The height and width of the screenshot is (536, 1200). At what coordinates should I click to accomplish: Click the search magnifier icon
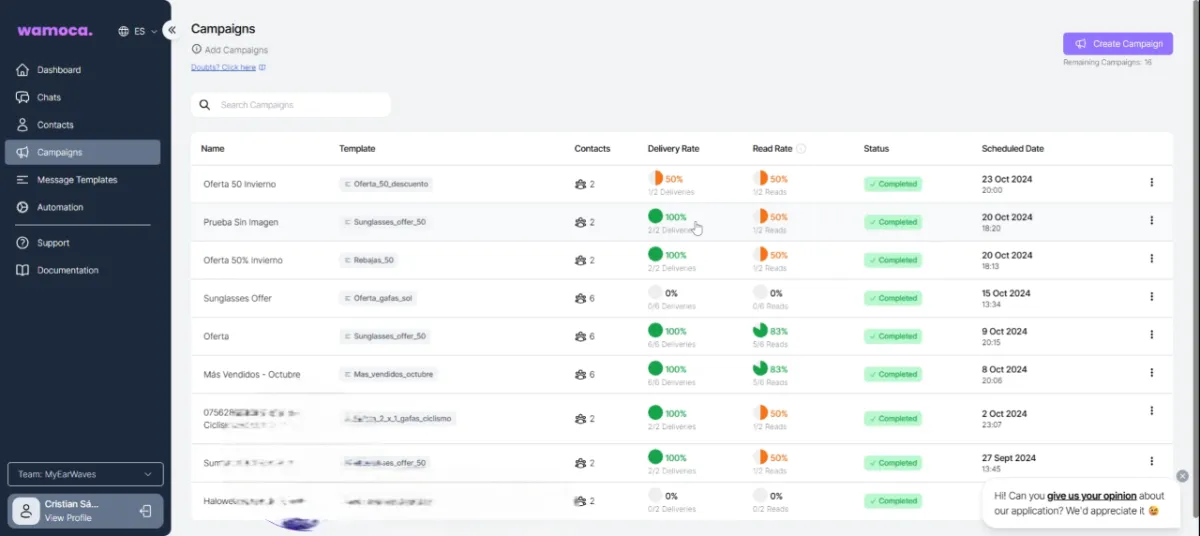click(205, 105)
